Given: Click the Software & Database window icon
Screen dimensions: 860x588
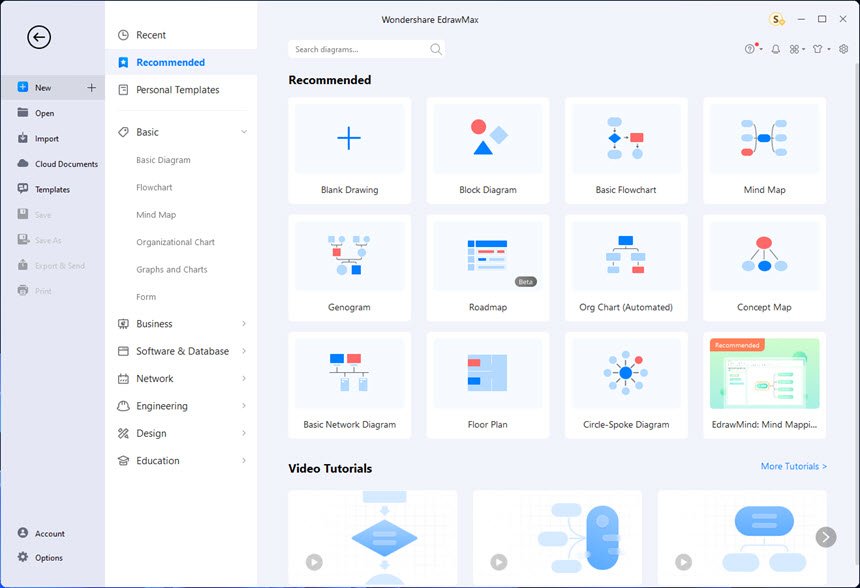Looking at the screenshot, I should [123, 351].
